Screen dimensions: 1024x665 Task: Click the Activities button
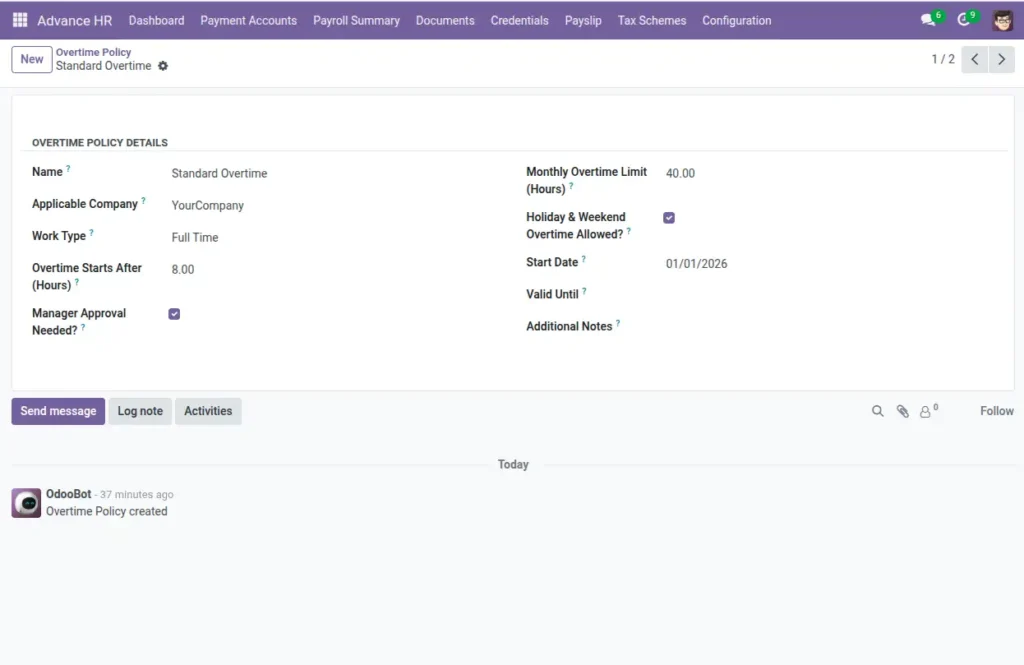pyautogui.click(x=208, y=411)
